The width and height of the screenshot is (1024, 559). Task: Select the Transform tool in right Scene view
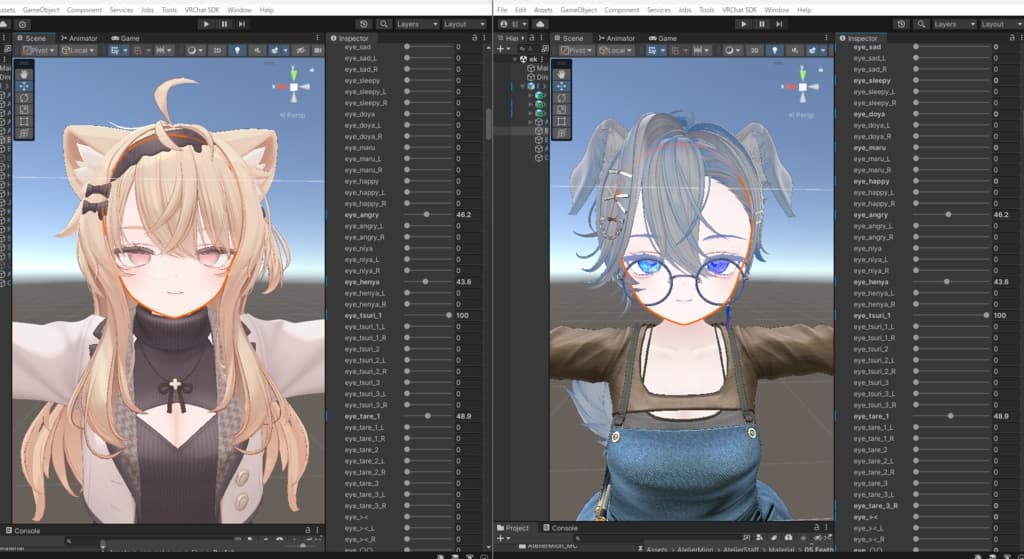tap(561, 133)
